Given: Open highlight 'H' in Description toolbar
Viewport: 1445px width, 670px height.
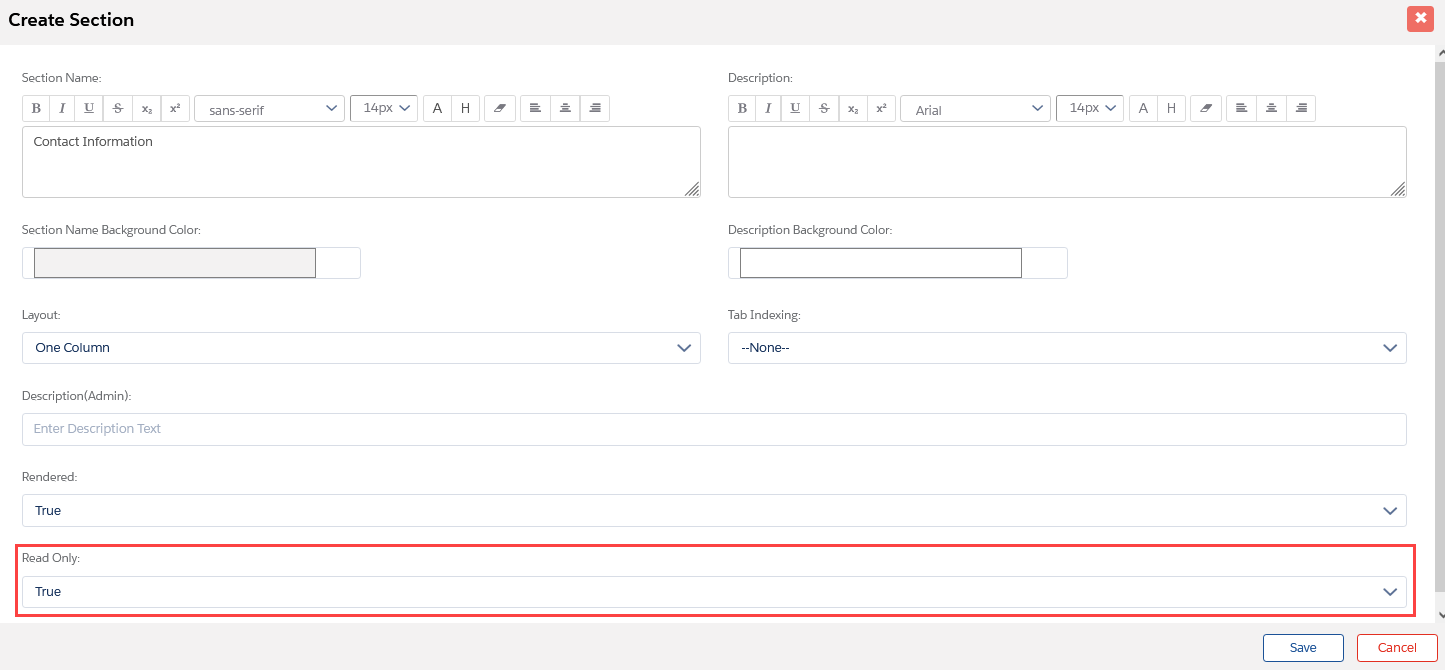Looking at the screenshot, I should pyautogui.click(x=1172, y=108).
